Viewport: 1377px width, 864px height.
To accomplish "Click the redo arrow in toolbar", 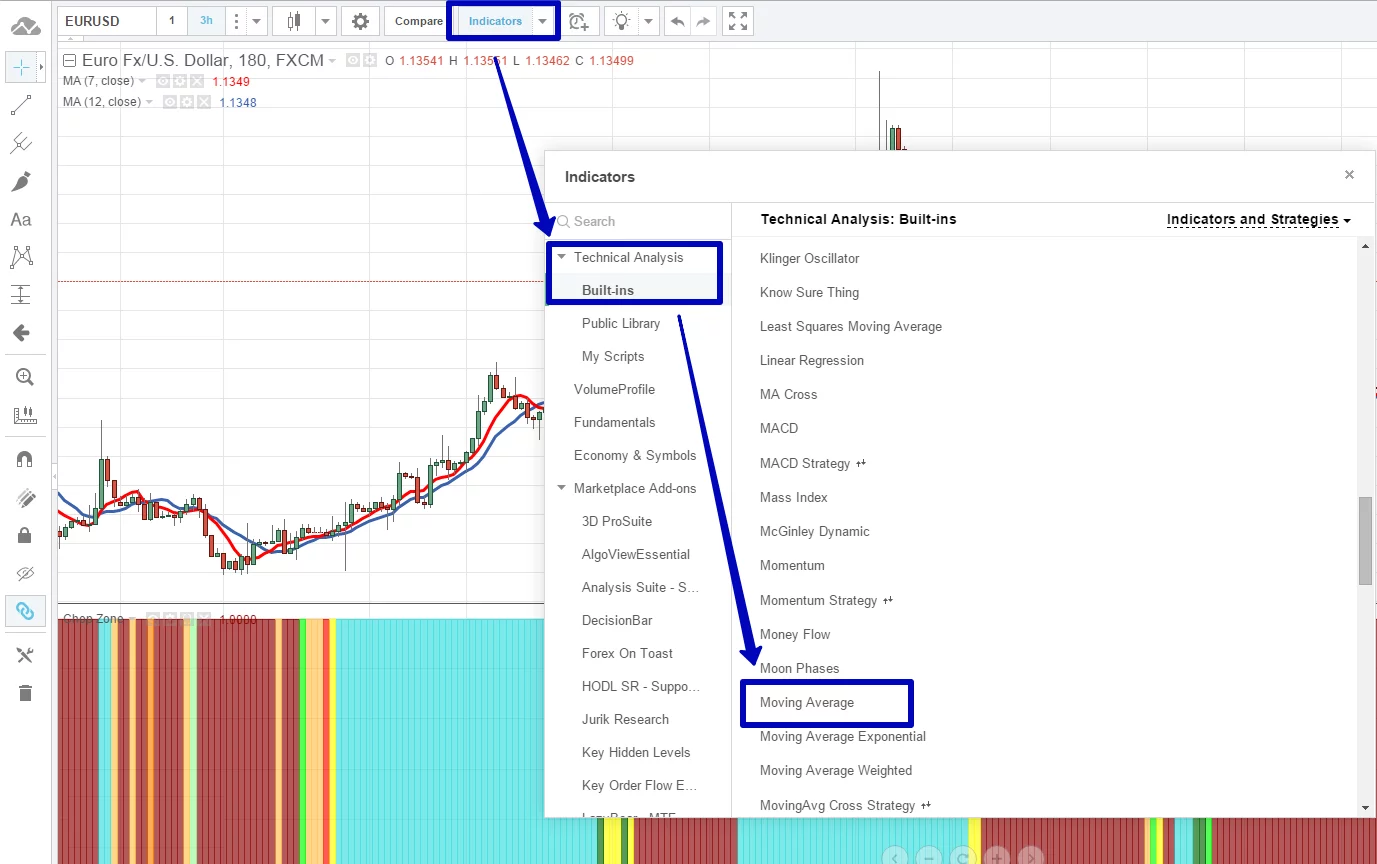I will 703,21.
